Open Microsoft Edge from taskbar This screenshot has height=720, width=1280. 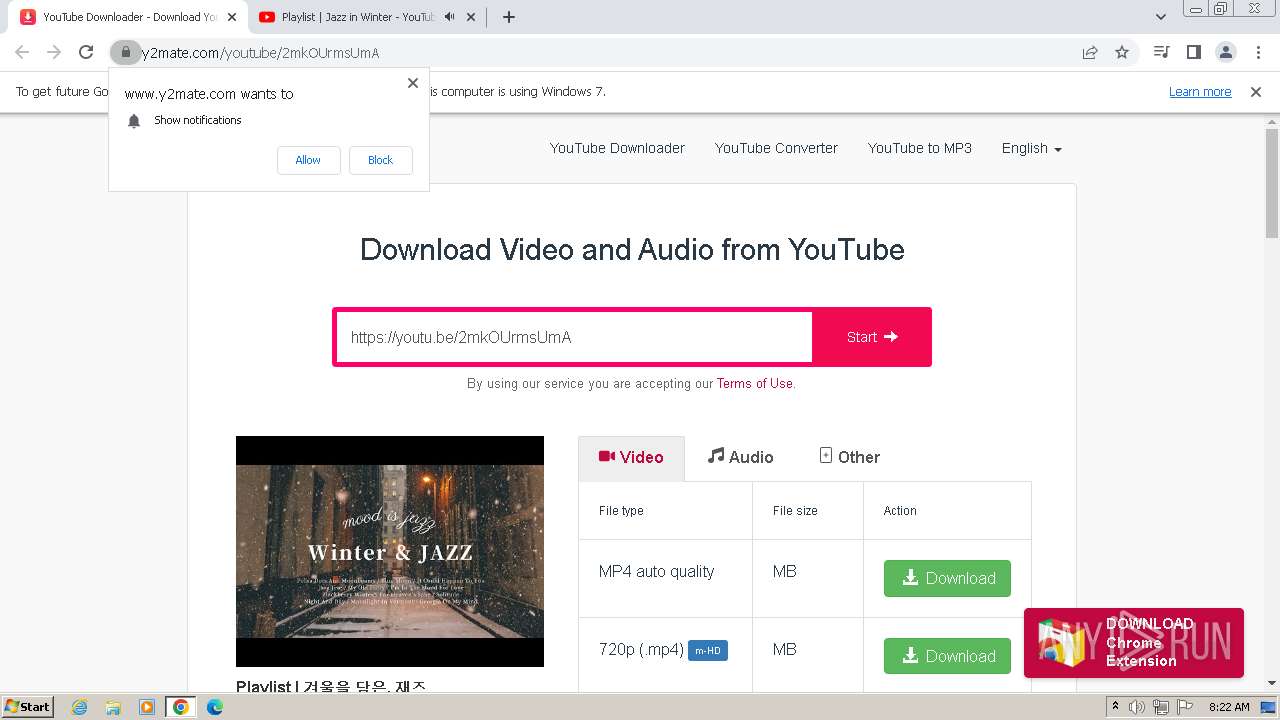tap(214, 707)
